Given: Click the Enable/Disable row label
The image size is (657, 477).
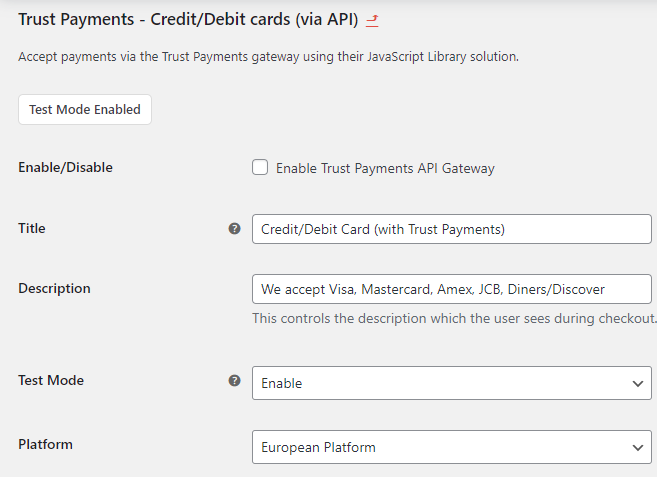Looking at the screenshot, I should (x=65, y=167).
